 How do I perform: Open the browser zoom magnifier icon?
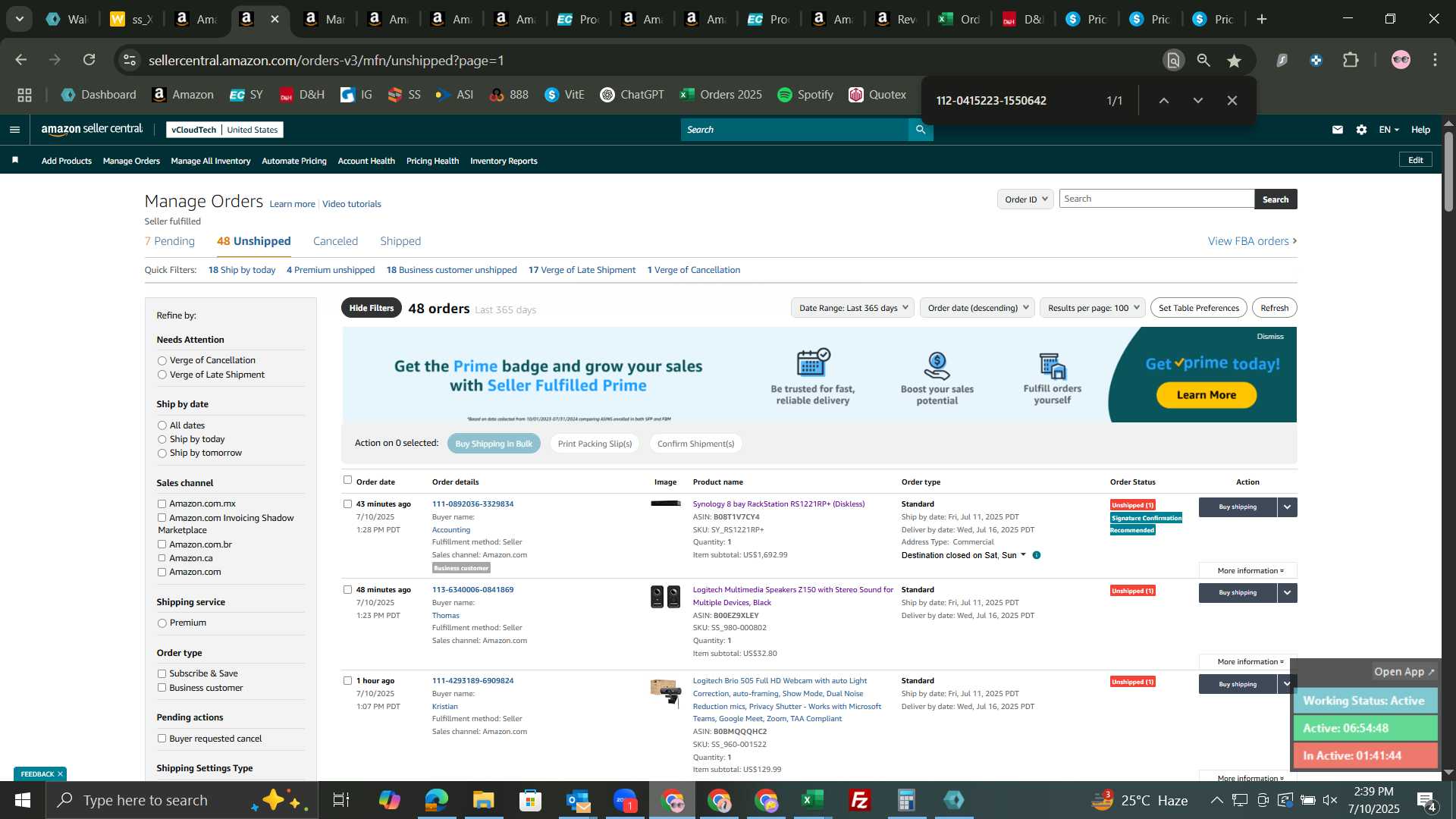[1203, 61]
